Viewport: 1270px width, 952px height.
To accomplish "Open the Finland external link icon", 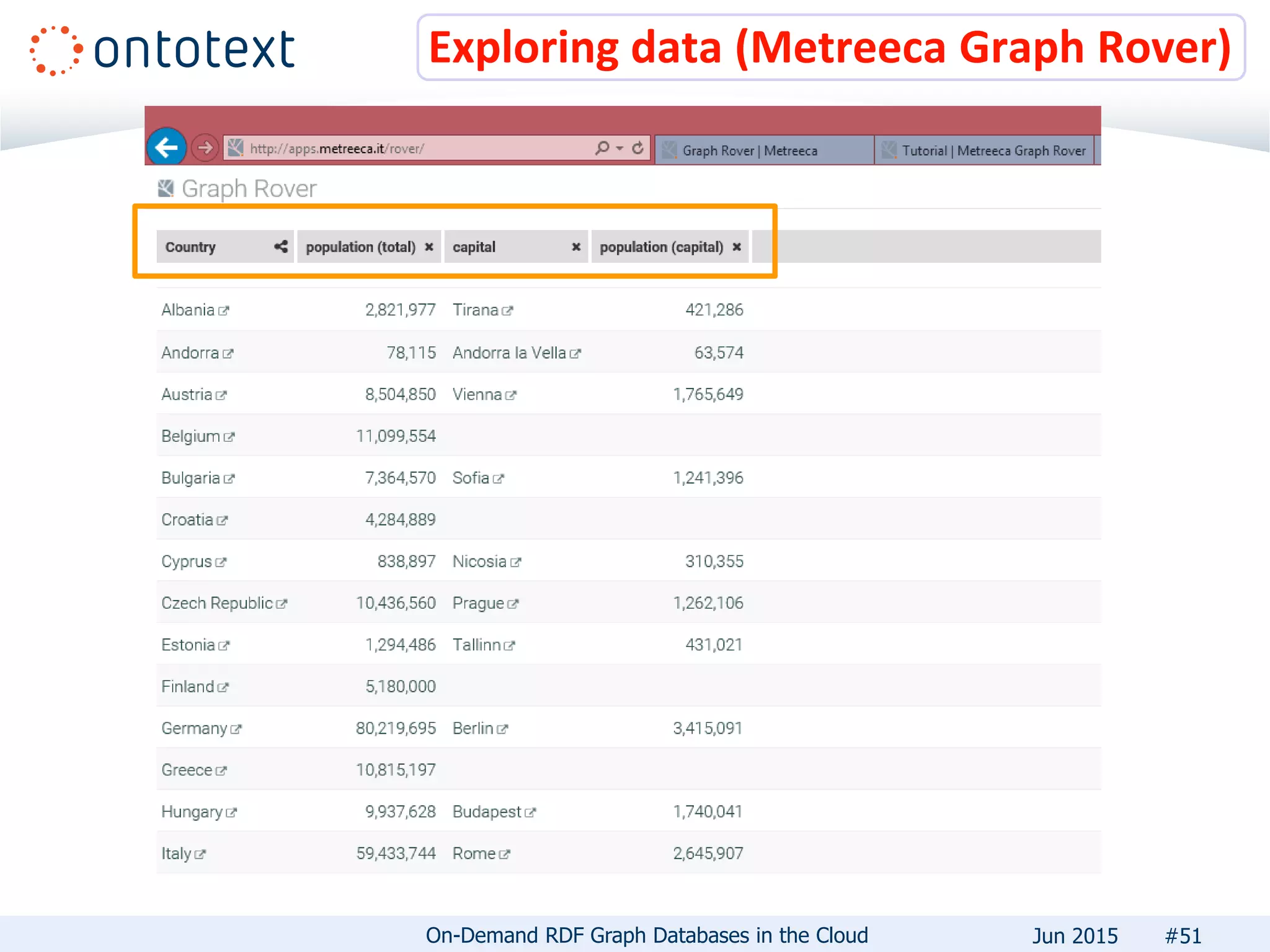I will coord(223,687).
